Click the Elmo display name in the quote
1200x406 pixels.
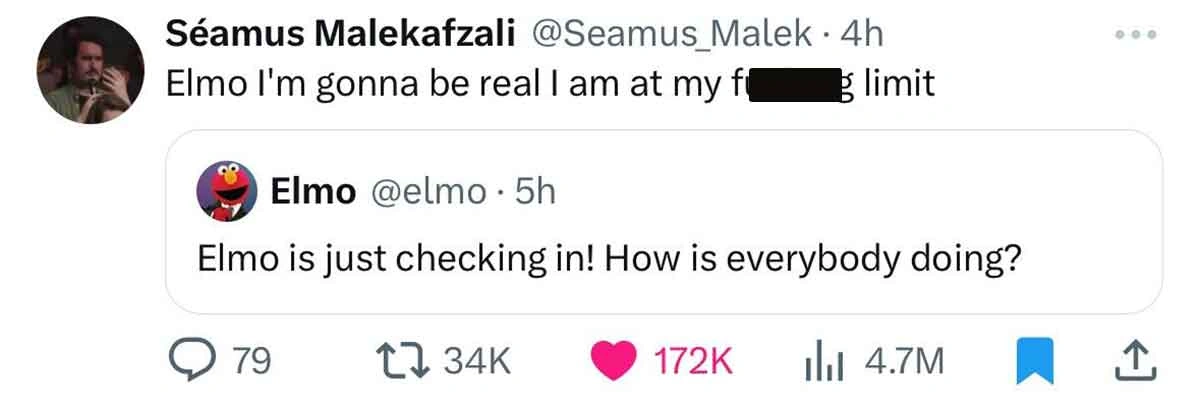[x=314, y=191]
